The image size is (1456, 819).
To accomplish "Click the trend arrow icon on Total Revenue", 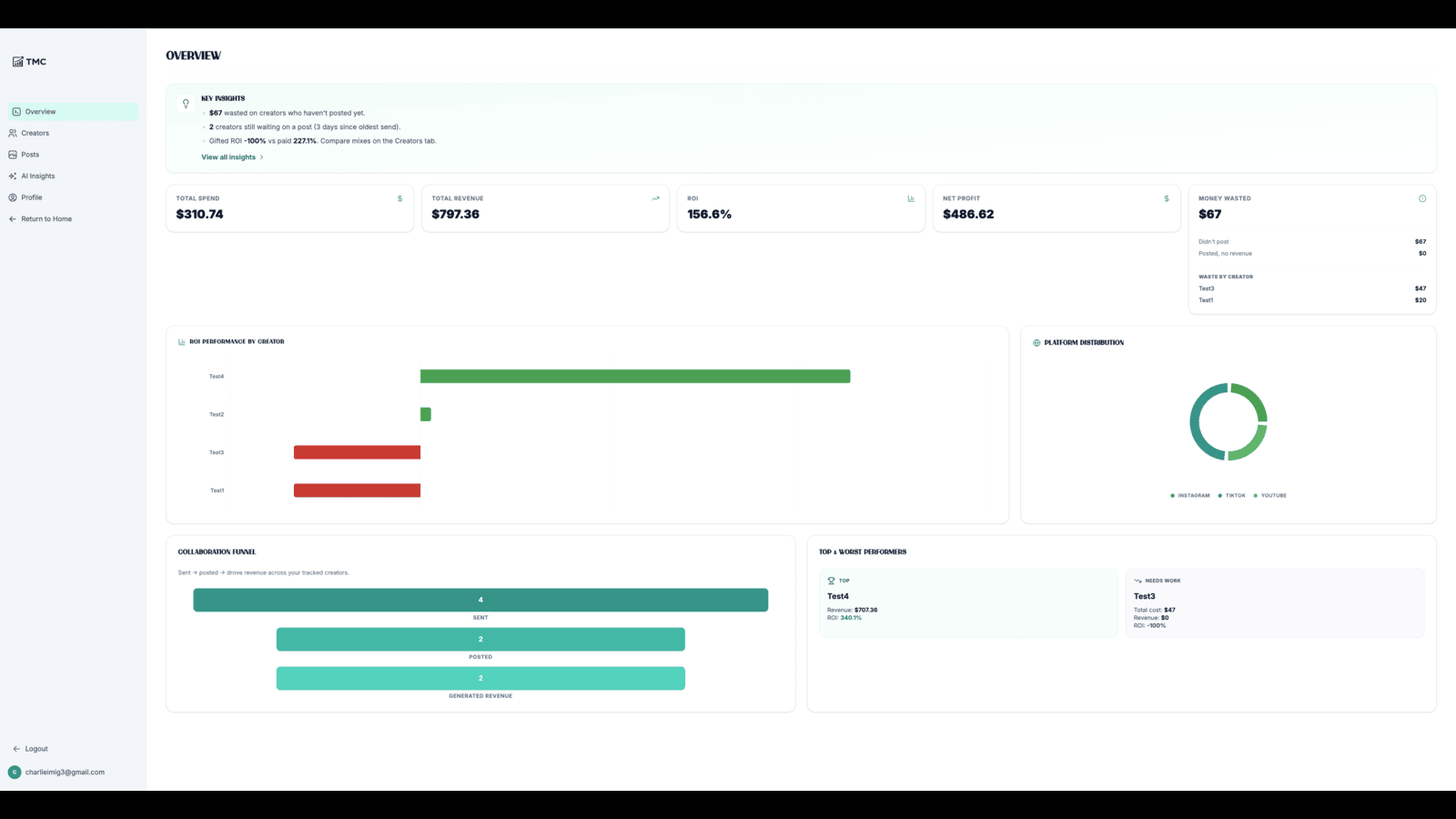I will (655, 198).
